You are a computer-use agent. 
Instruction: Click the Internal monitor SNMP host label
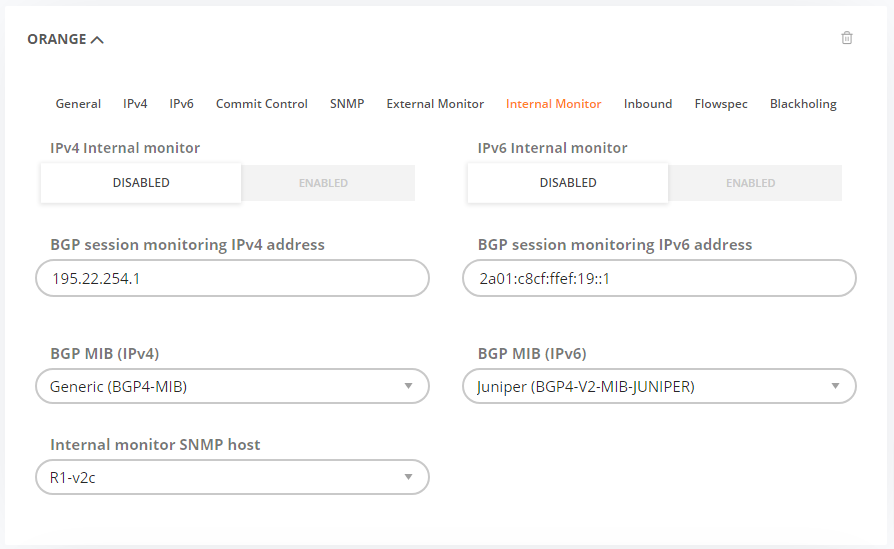155,445
